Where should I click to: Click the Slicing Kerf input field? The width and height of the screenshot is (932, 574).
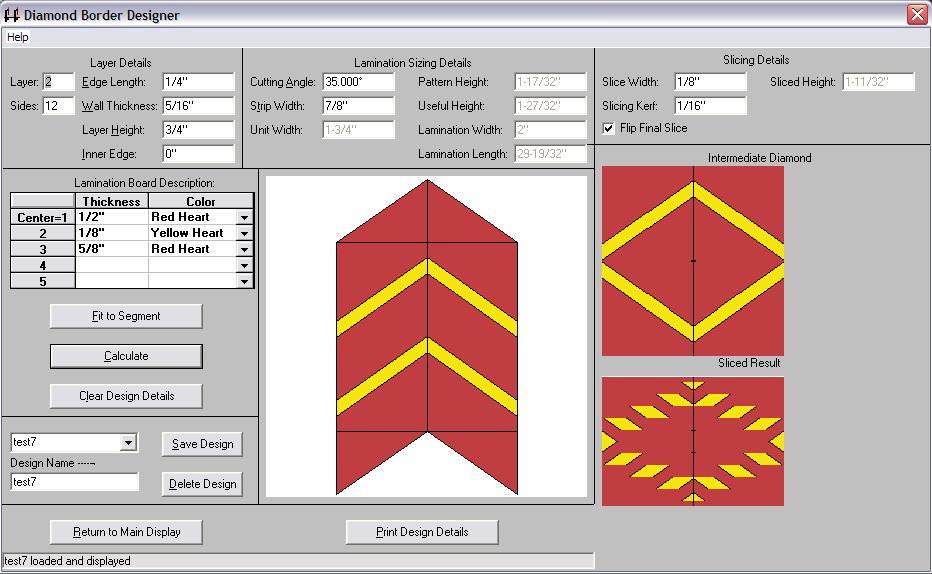(x=710, y=106)
